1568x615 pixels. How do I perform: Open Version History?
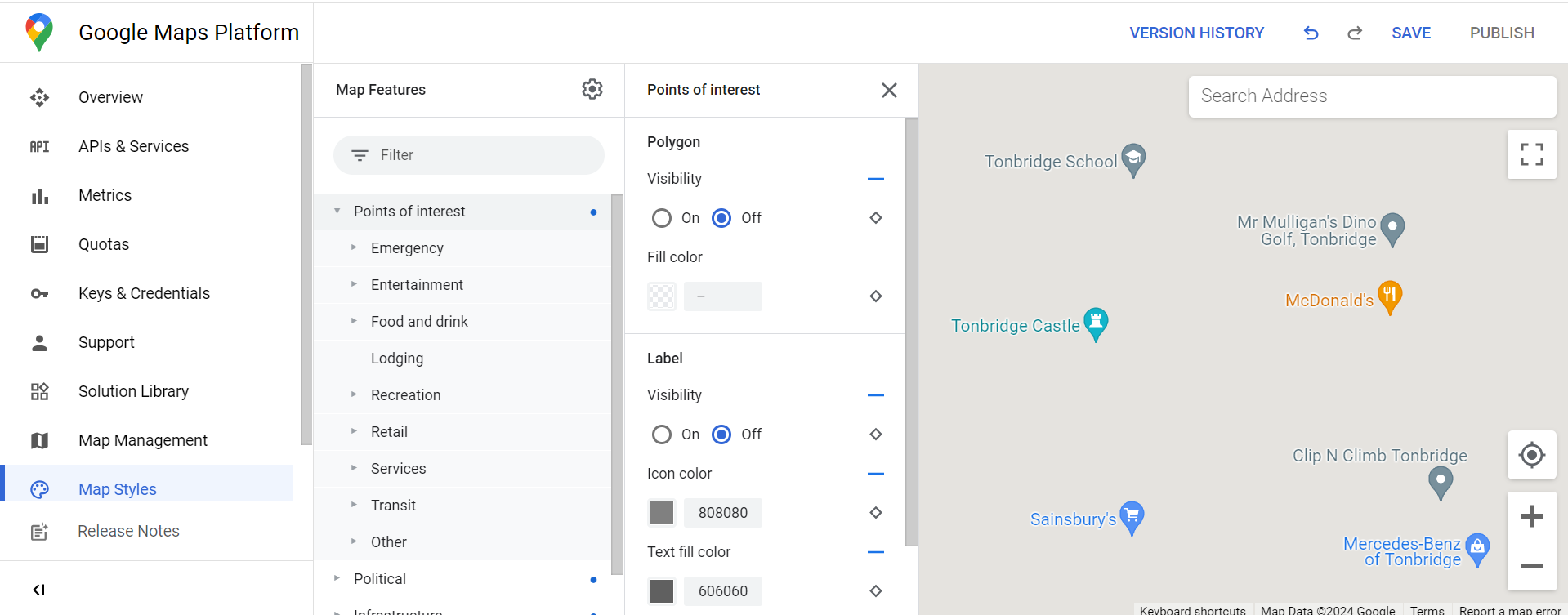(1196, 33)
